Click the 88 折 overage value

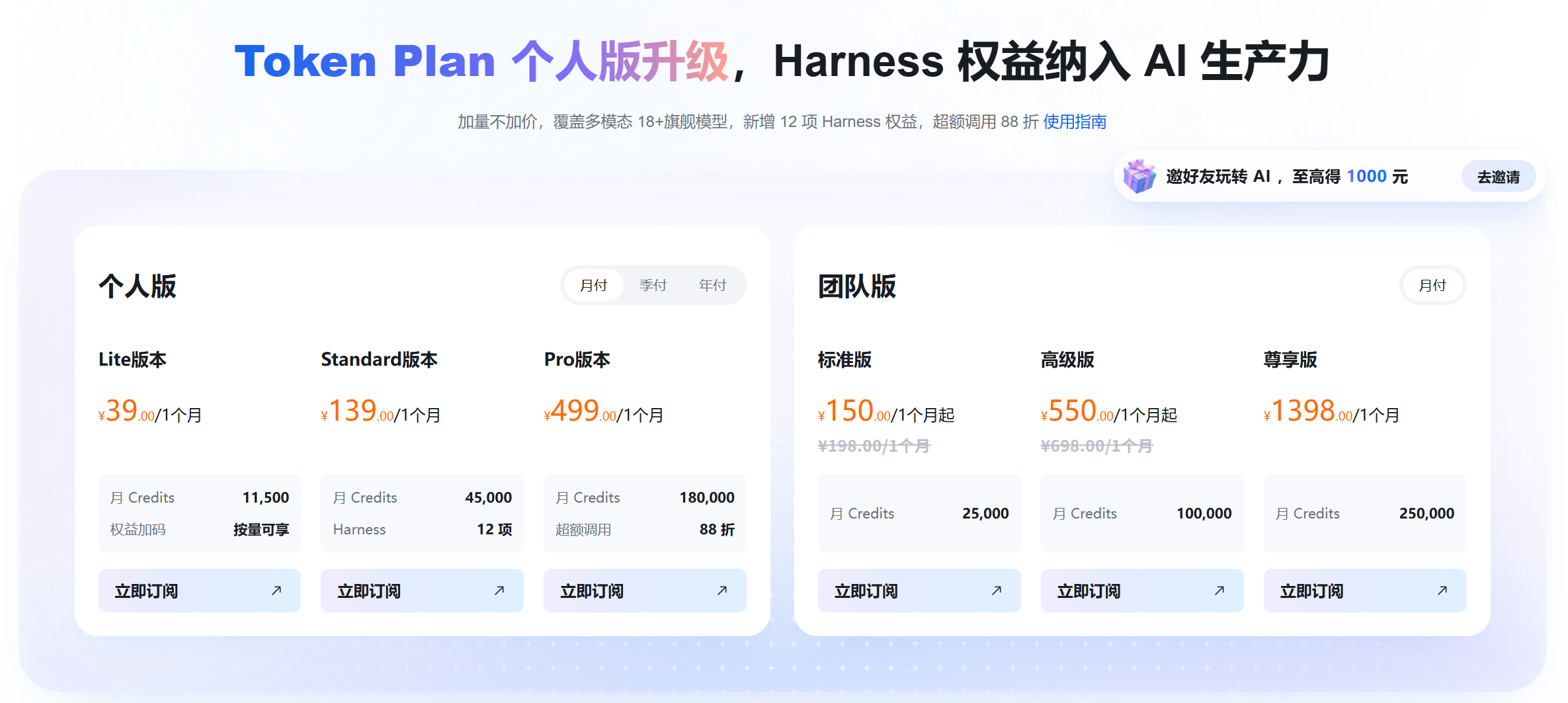point(718,530)
